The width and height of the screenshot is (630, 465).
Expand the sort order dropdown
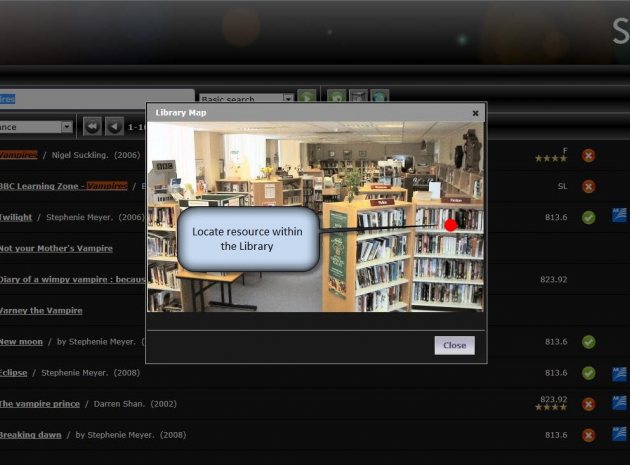66,127
